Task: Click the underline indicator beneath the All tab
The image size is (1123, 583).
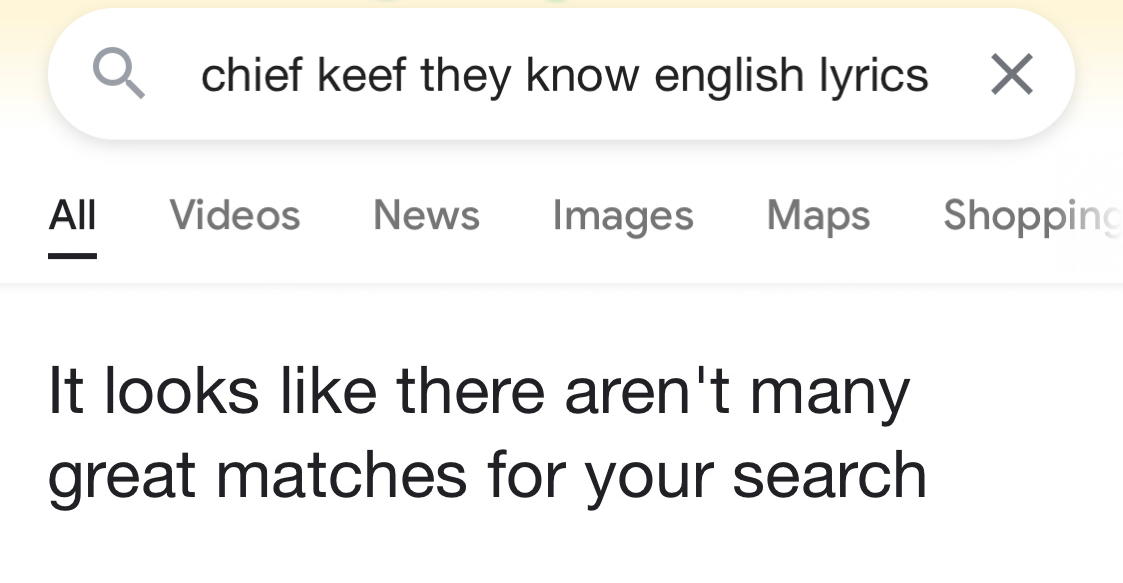Action: [72, 256]
